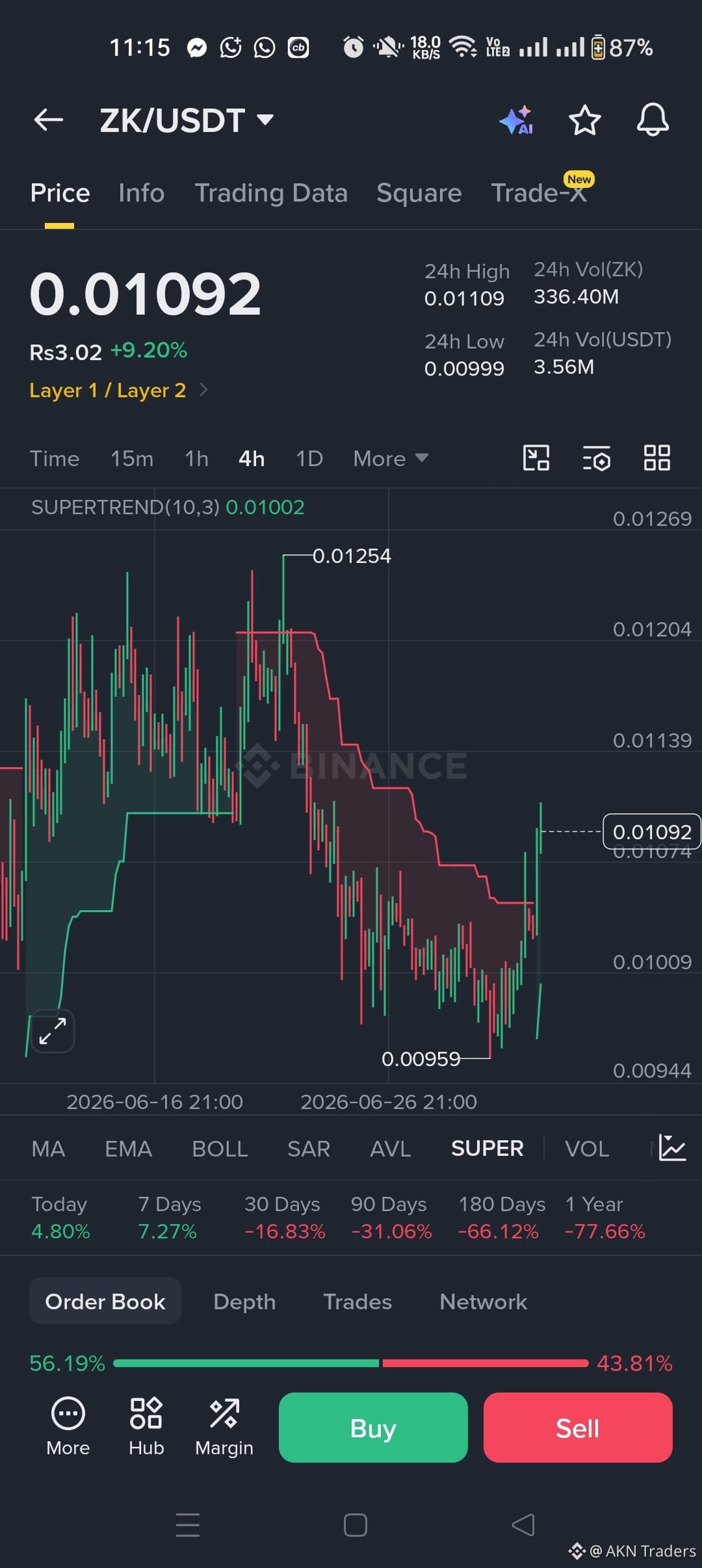Select the Price tab

tap(60, 193)
